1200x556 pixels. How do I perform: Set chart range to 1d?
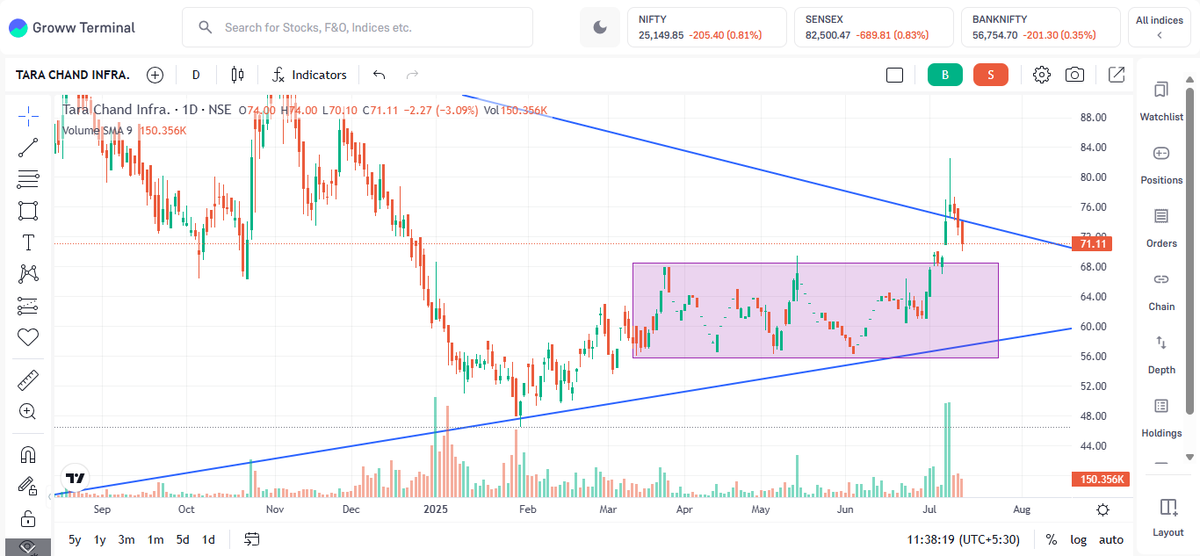(208, 539)
